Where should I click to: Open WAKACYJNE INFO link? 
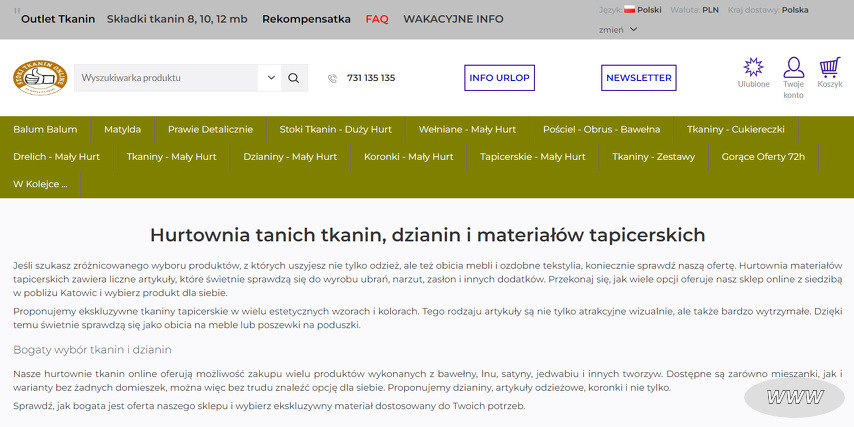coord(453,19)
